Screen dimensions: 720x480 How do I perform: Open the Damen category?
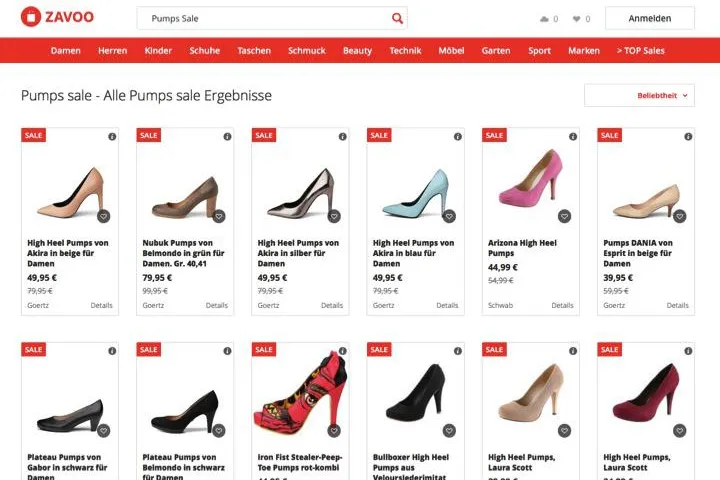(x=66, y=51)
